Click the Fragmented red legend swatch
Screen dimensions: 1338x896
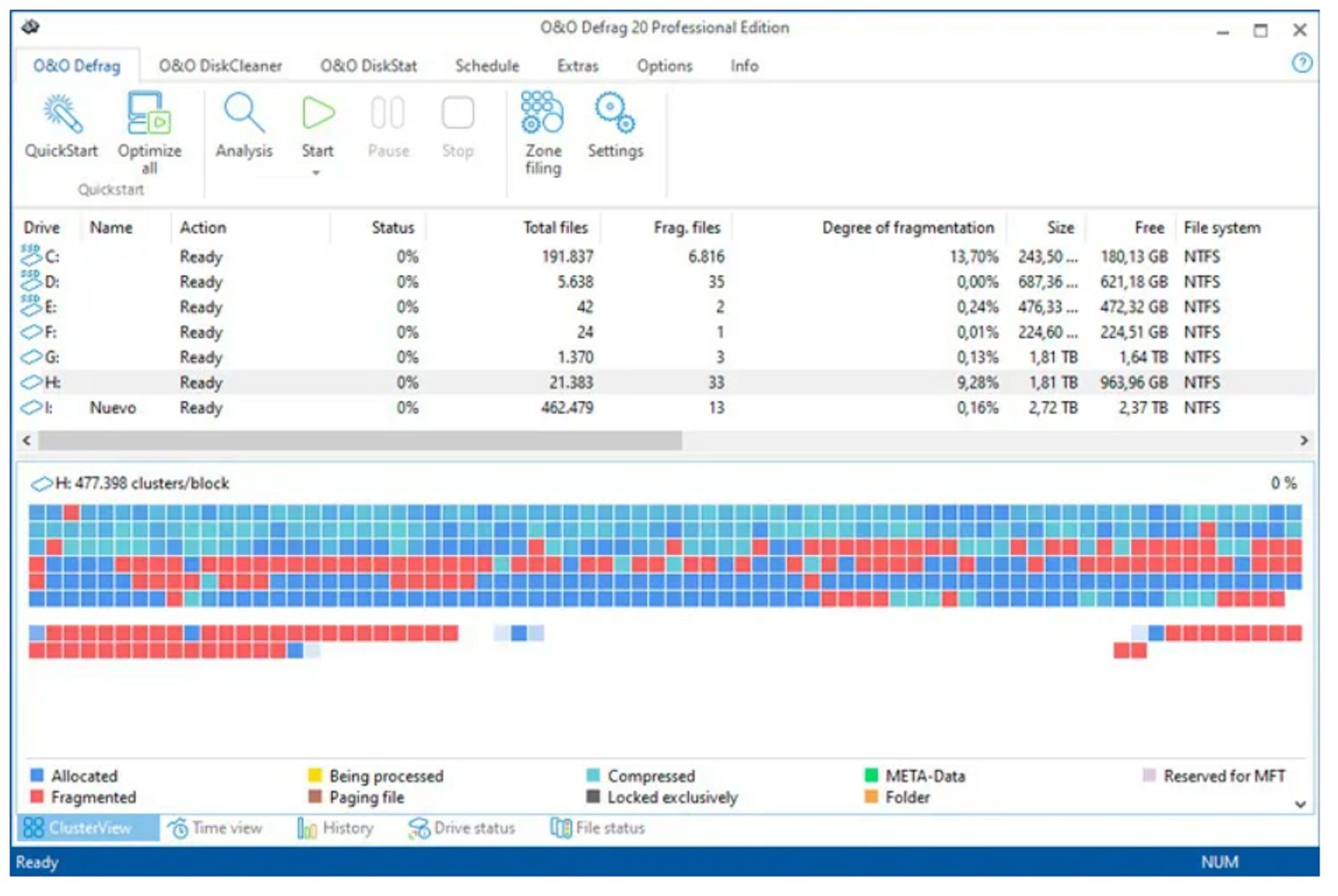tap(37, 796)
